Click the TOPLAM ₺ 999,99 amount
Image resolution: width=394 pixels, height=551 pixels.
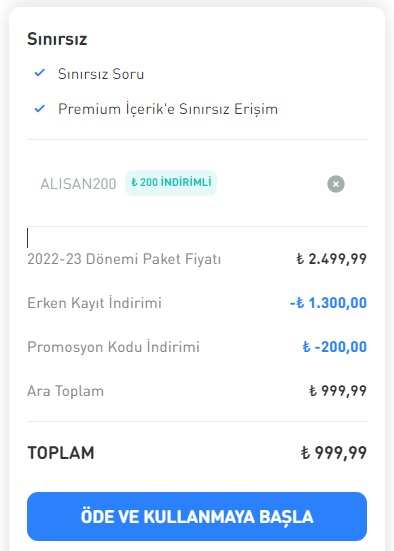click(x=334, y=453)
